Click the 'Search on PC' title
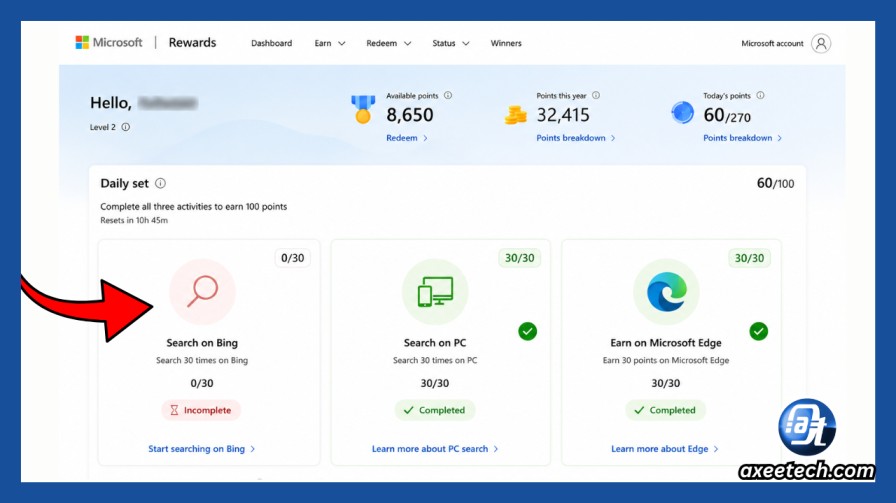The height and width of the screenshot is (503, 896). (435, 343)
